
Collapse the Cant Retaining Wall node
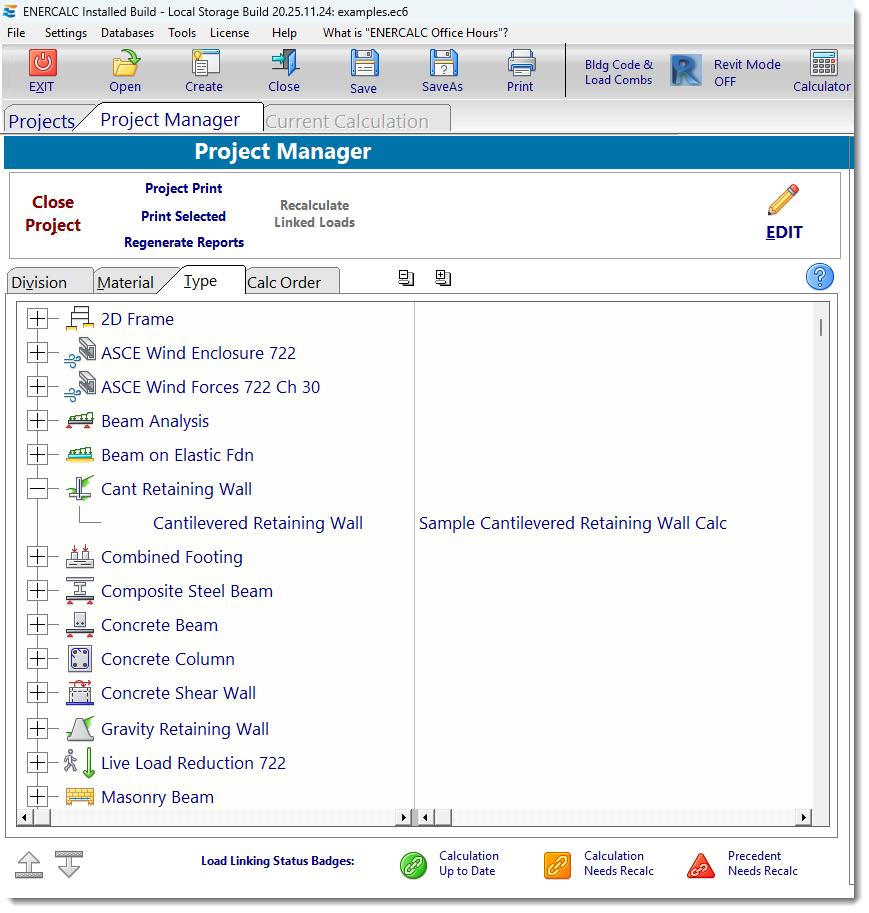coord(37,489)
